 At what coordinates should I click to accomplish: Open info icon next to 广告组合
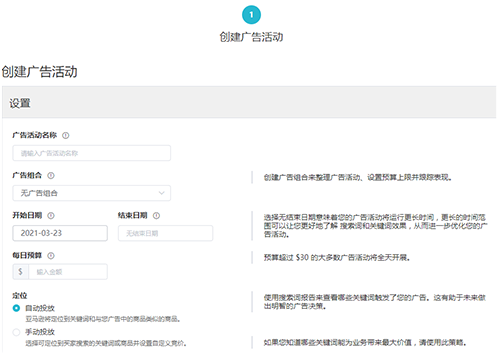[x=51, y=175]
